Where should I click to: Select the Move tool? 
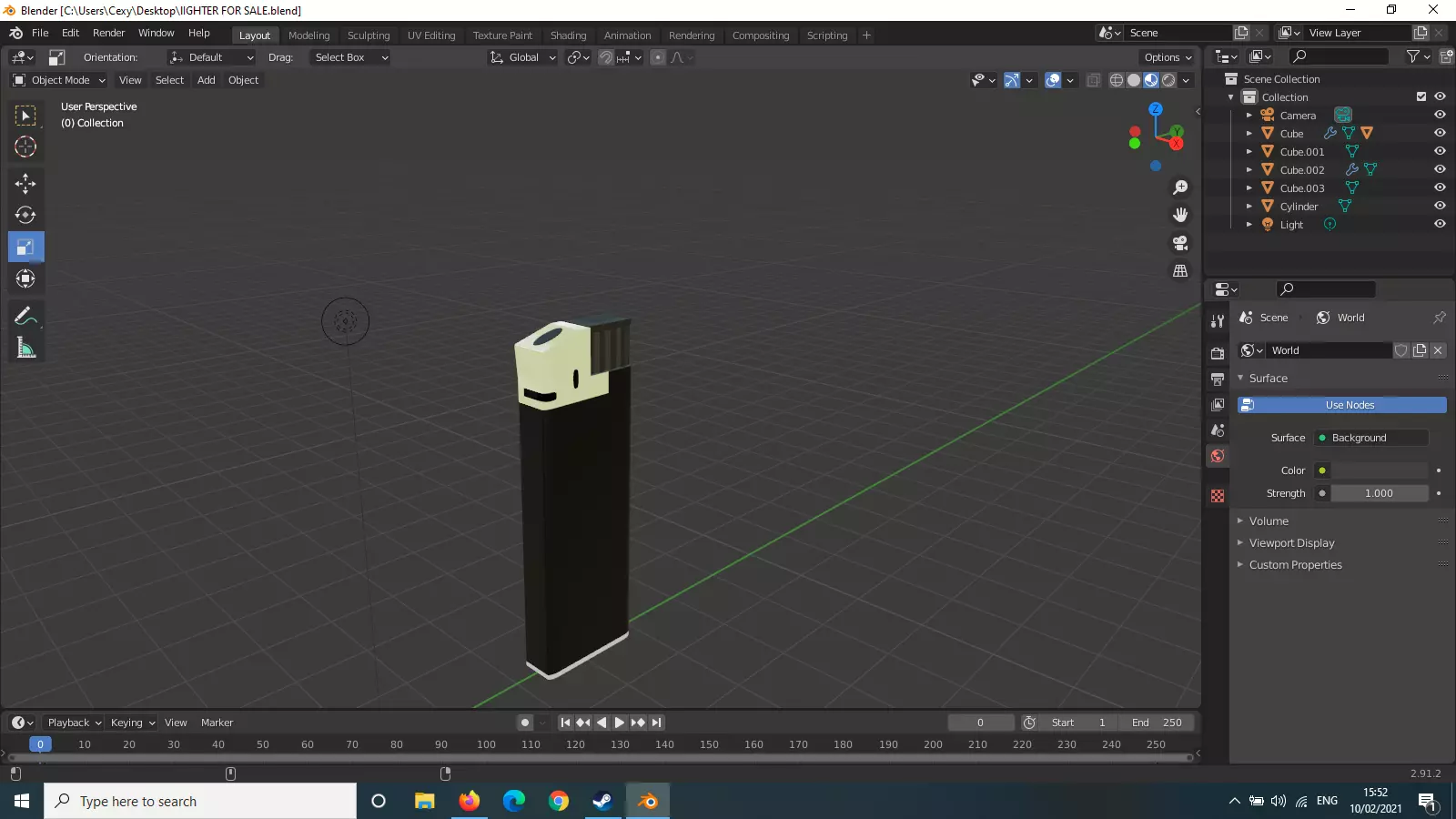[x=25, y=184]
